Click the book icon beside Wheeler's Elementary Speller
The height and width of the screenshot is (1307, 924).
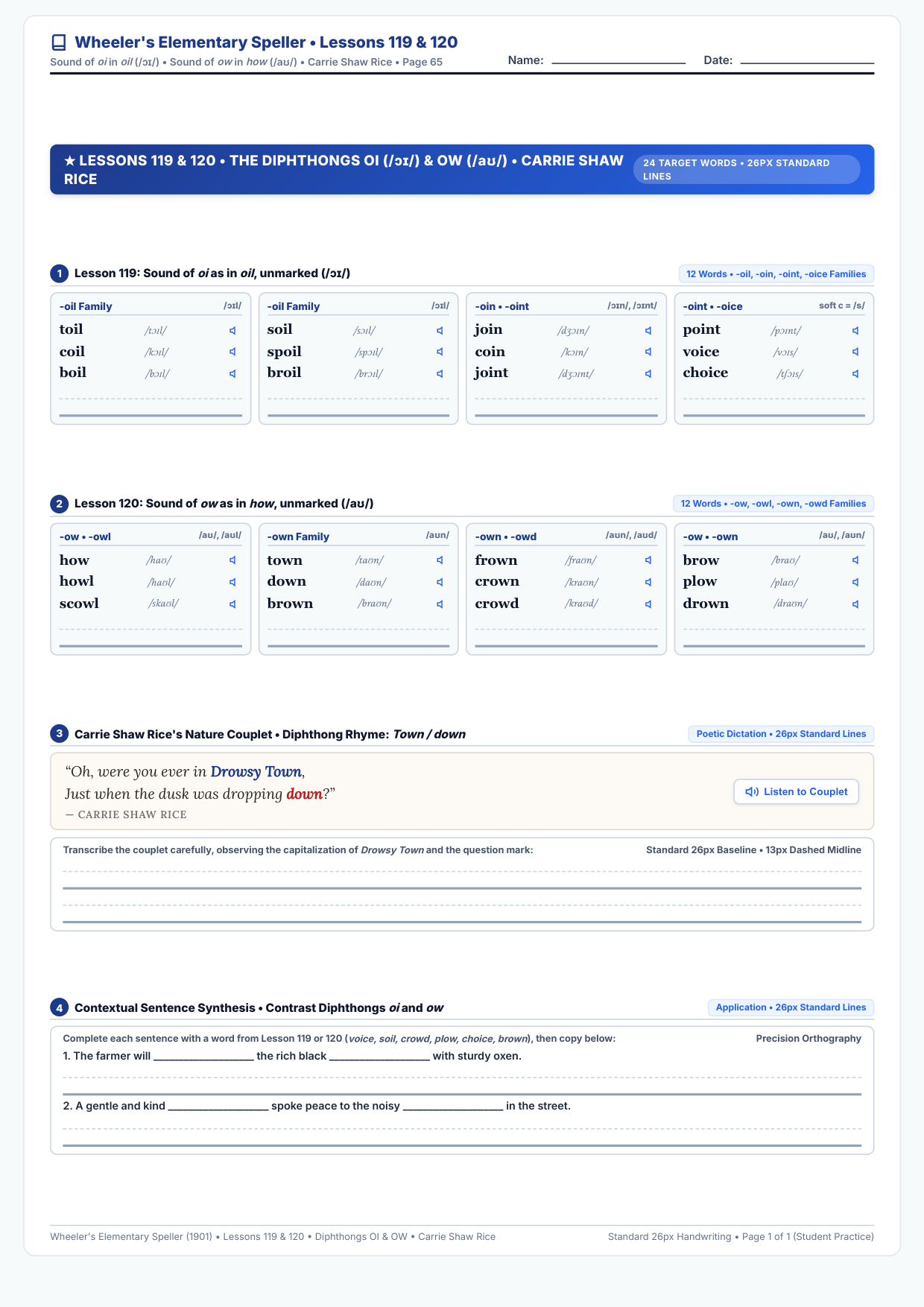pos(59,42)
